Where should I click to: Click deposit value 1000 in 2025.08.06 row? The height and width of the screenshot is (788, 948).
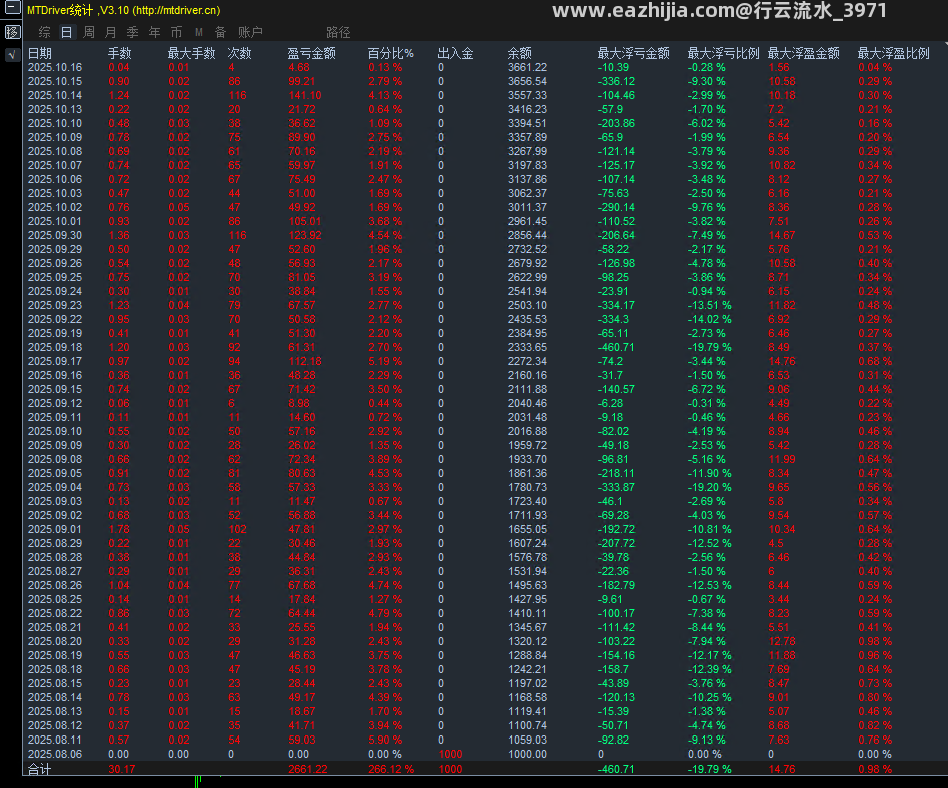[x=450, y=754]
